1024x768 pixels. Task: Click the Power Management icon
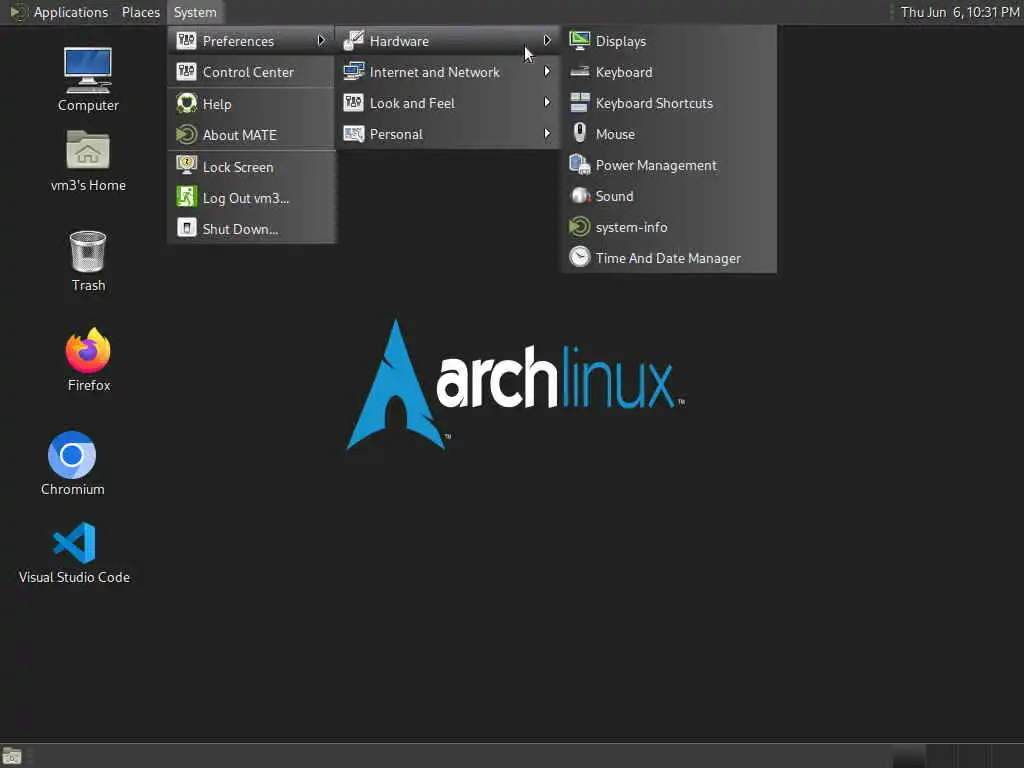point(579,165)
